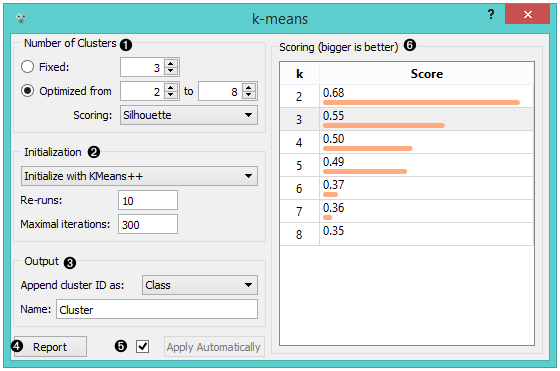Decrease the Fixed cluster count
This screenshot has width=560, height=371.
[171, 71]
